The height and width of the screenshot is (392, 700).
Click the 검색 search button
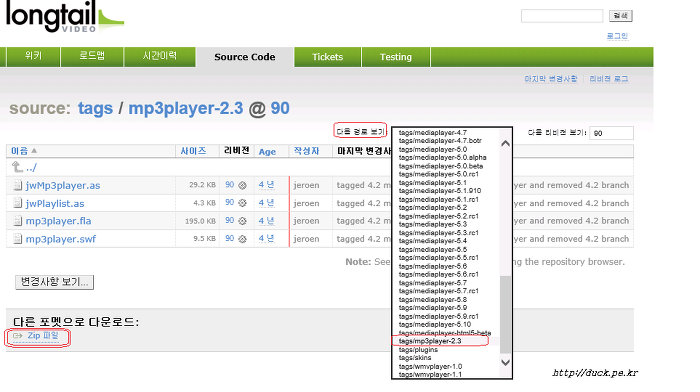point(621,16)
